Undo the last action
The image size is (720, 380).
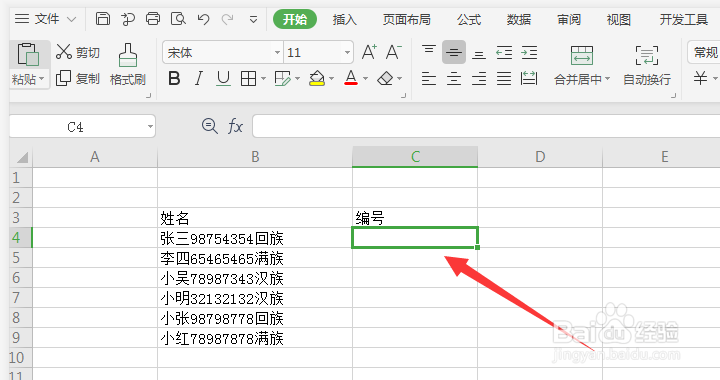tap(203, 19)
